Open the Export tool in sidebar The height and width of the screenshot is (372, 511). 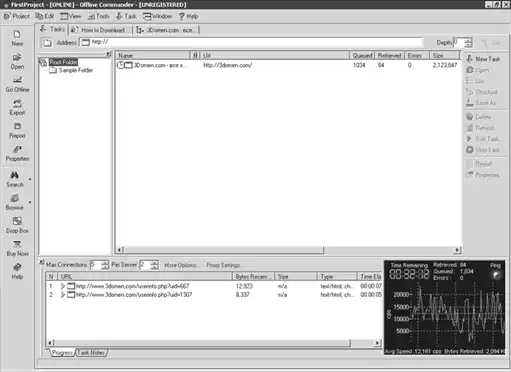pos(17,107)
